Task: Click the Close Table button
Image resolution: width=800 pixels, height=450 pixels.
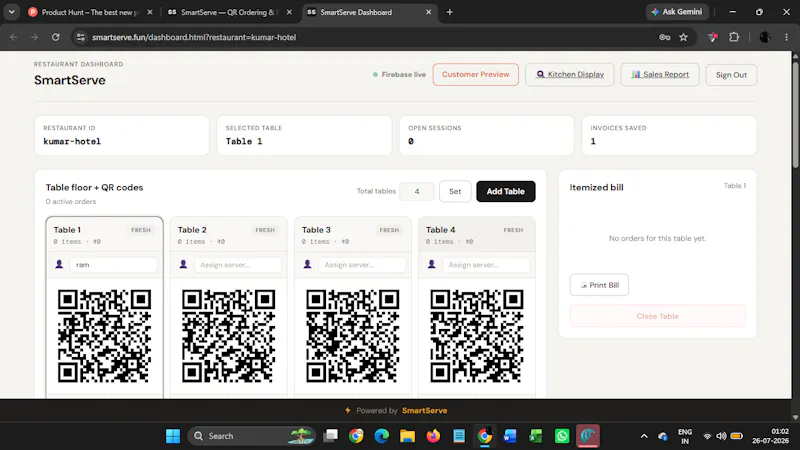Action: point(657,316)
